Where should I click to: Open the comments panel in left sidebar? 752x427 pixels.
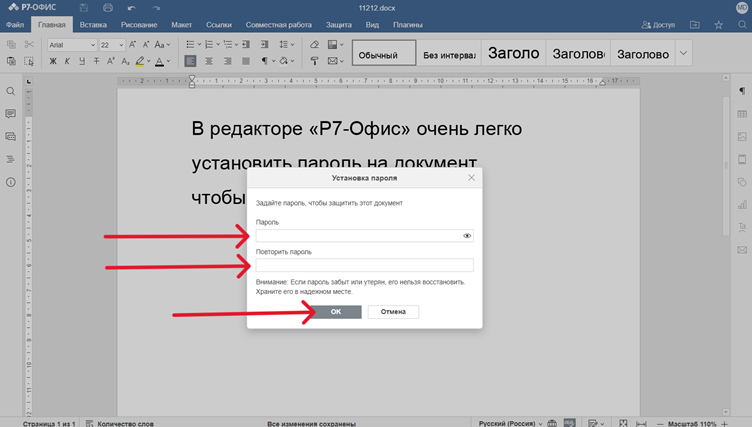click(11, 114)
